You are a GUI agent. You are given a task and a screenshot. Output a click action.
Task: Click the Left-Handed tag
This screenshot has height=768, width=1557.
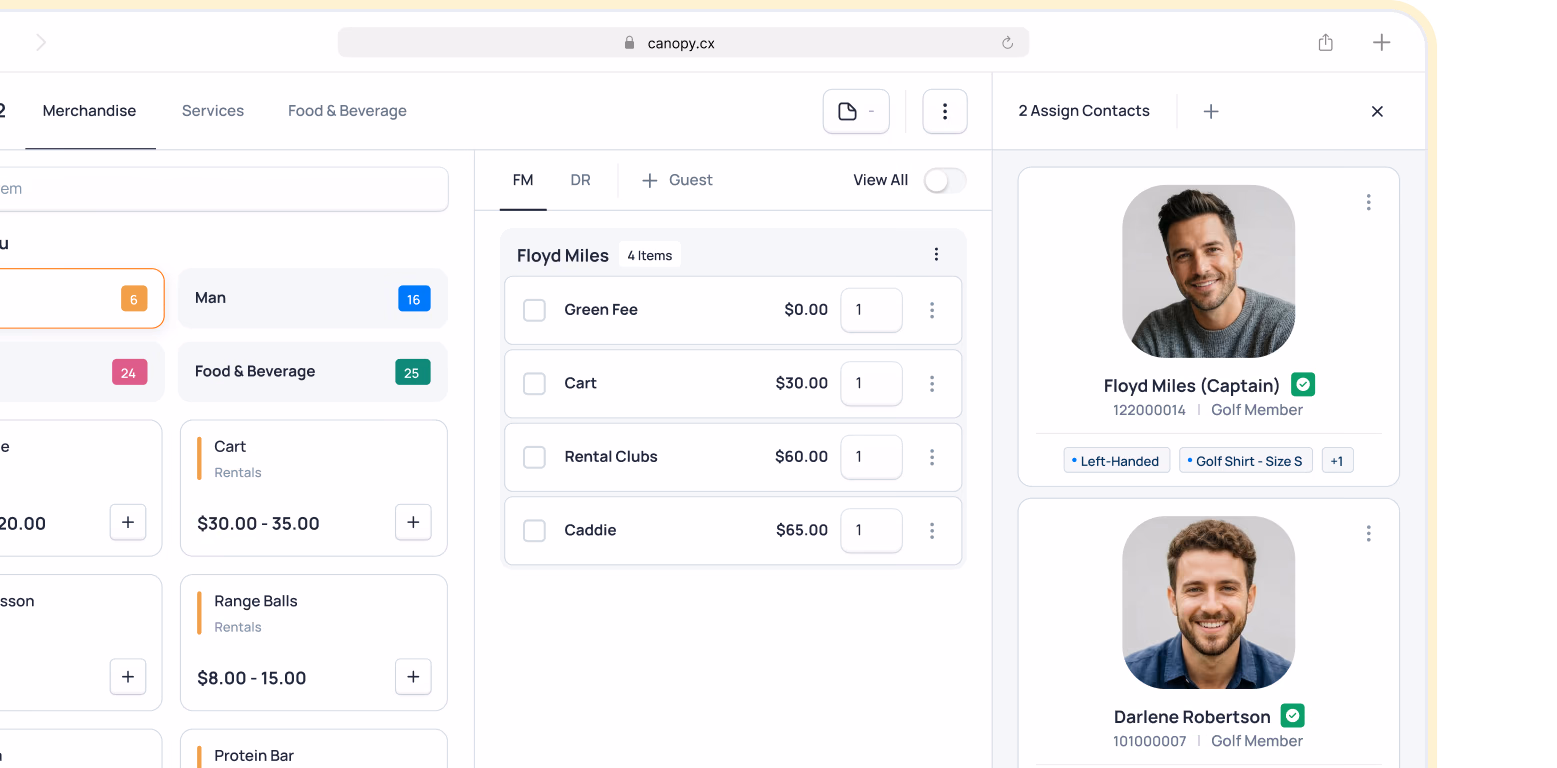[x=1117, y=461]
